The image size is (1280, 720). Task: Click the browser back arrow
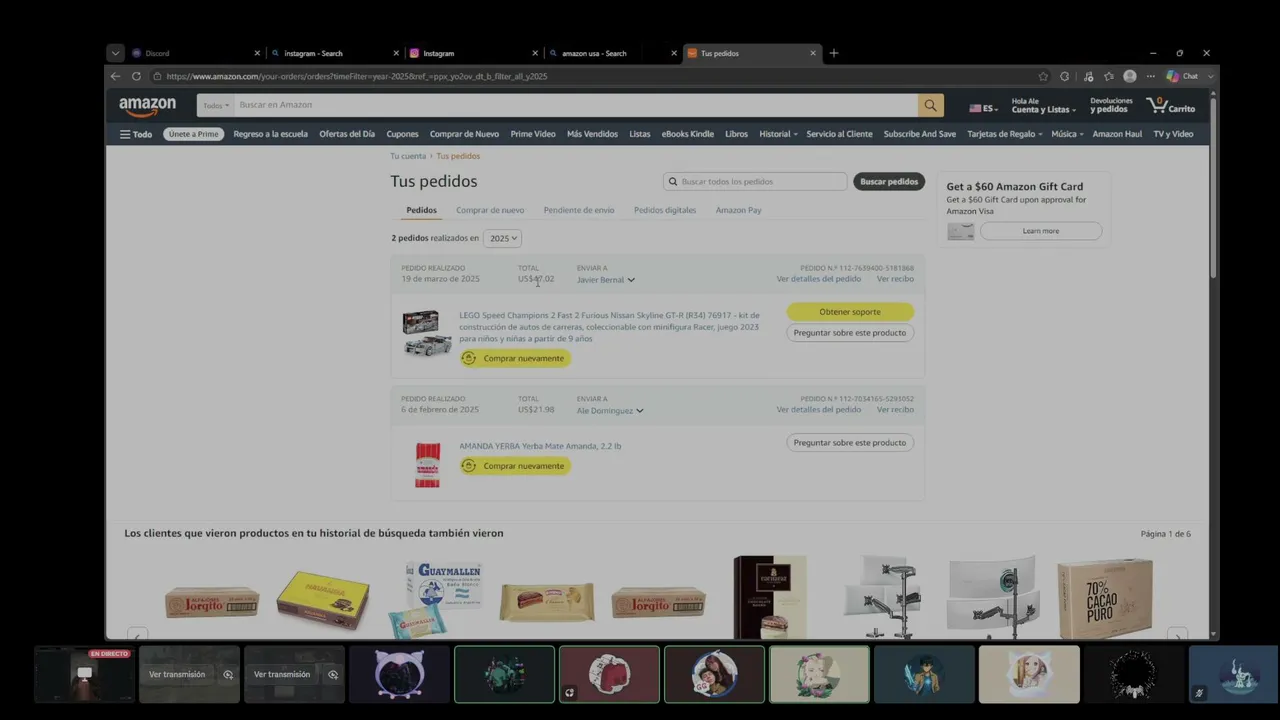click(x=115, y=76)
